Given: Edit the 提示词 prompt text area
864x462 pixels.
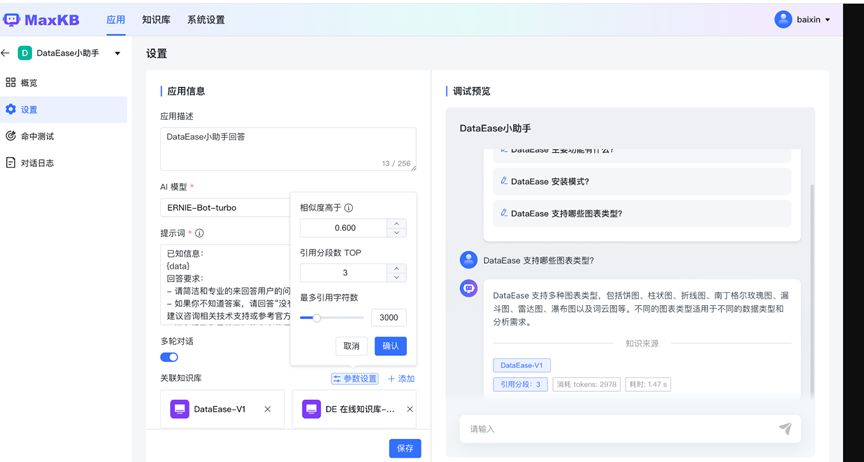Looking at the screenshot, I should point(225,285).
